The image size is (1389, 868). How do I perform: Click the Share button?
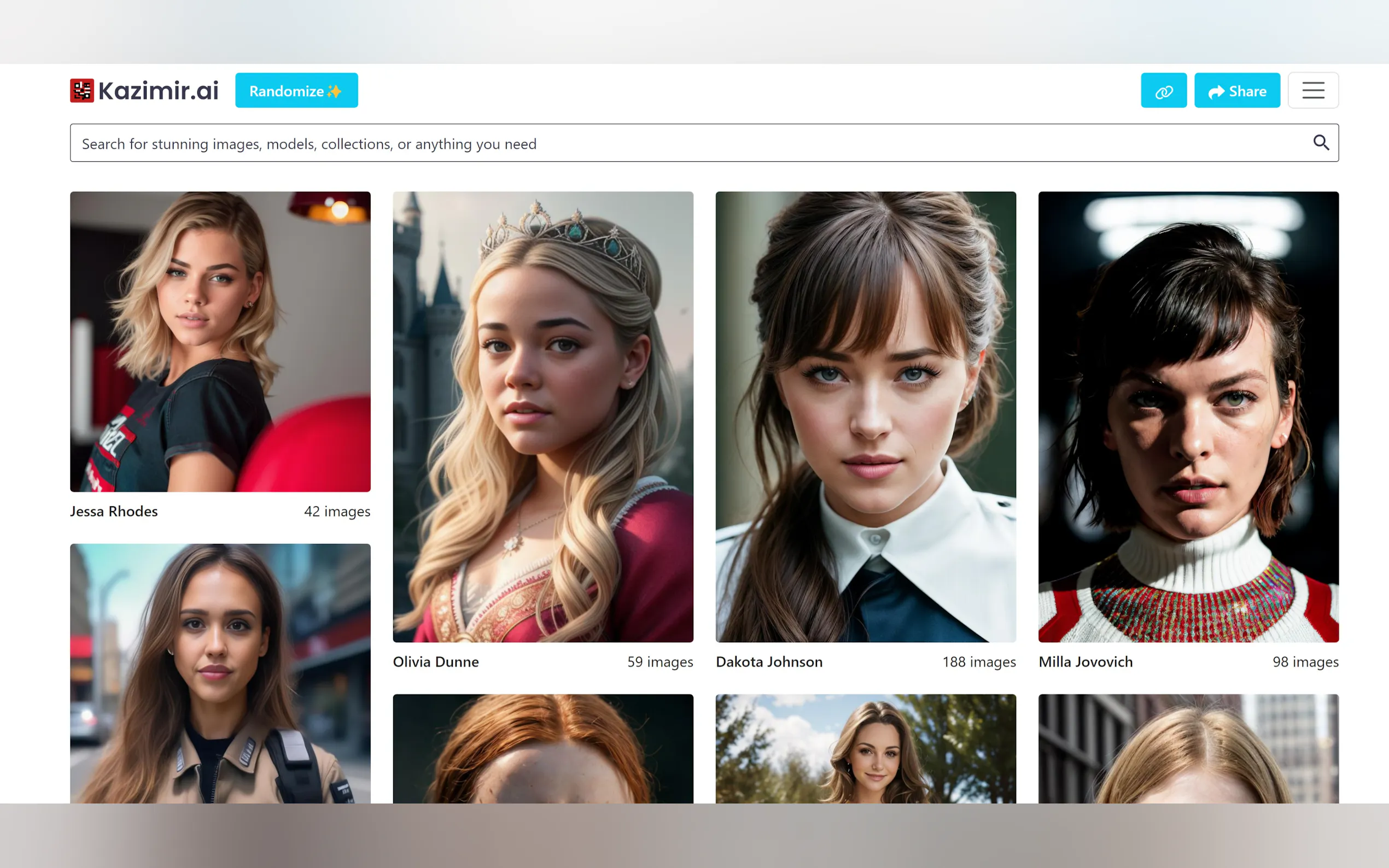(x=1237, y=91)
